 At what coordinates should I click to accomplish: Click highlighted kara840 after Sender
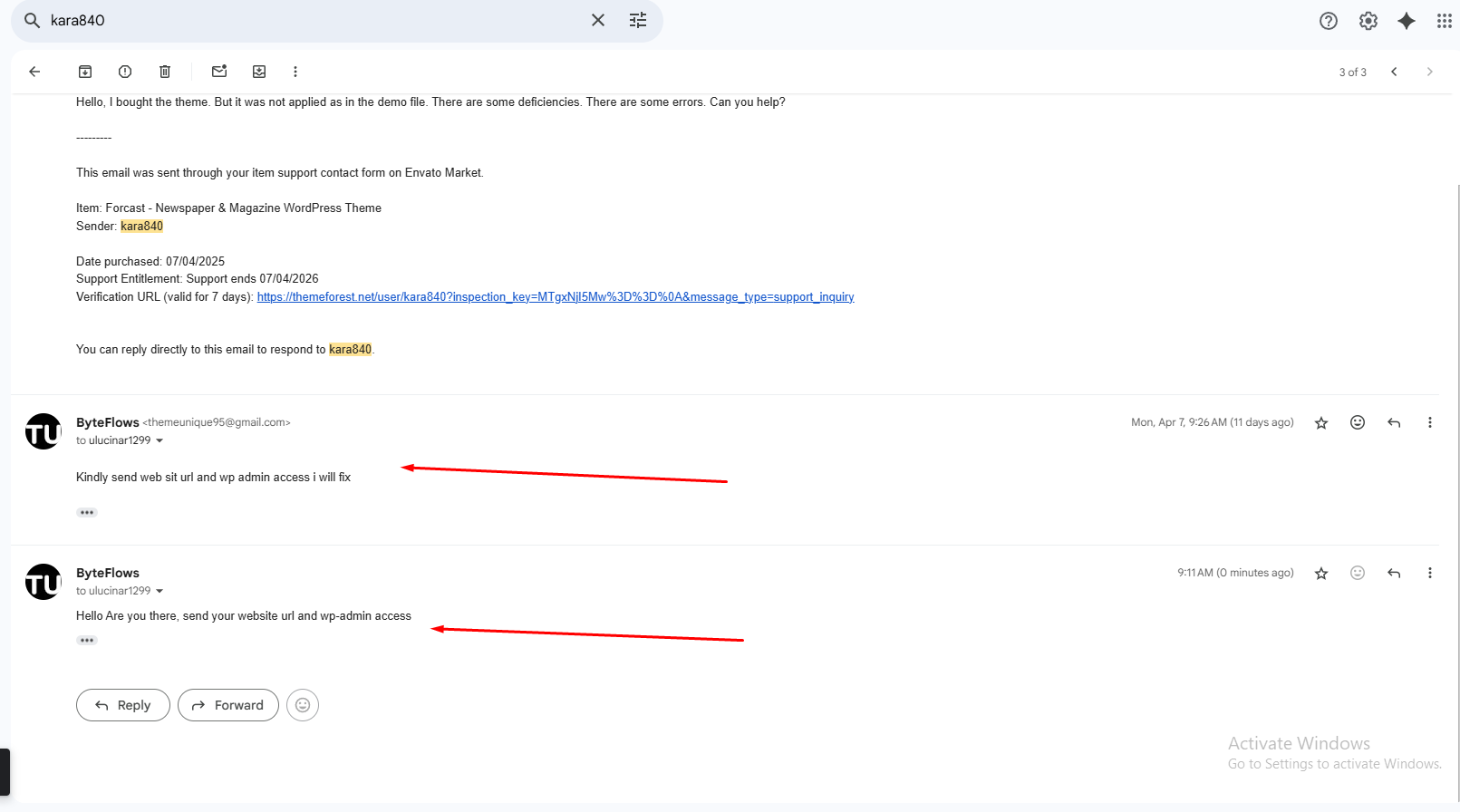tap(142, 226)
